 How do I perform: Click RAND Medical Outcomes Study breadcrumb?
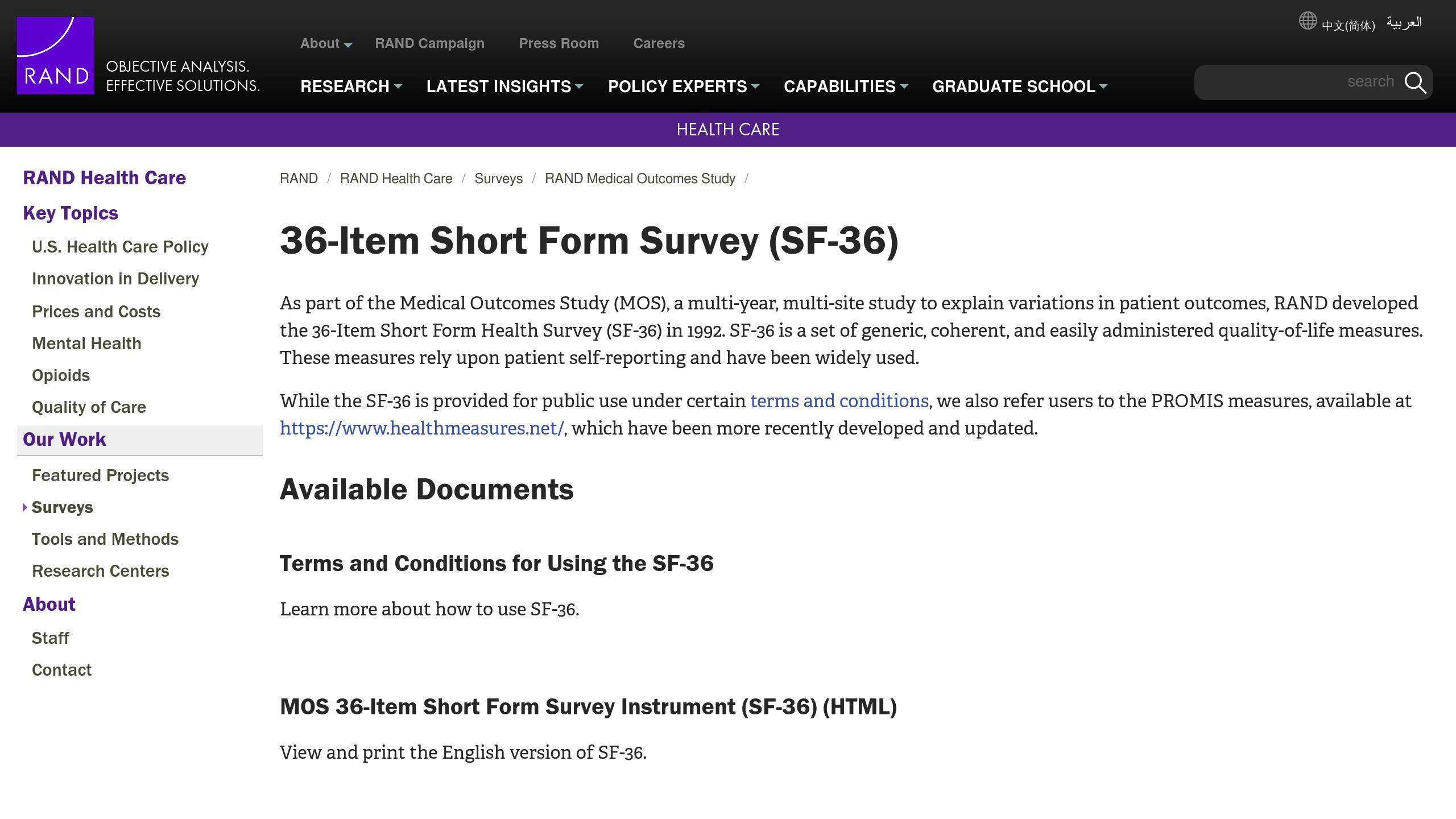640,179
